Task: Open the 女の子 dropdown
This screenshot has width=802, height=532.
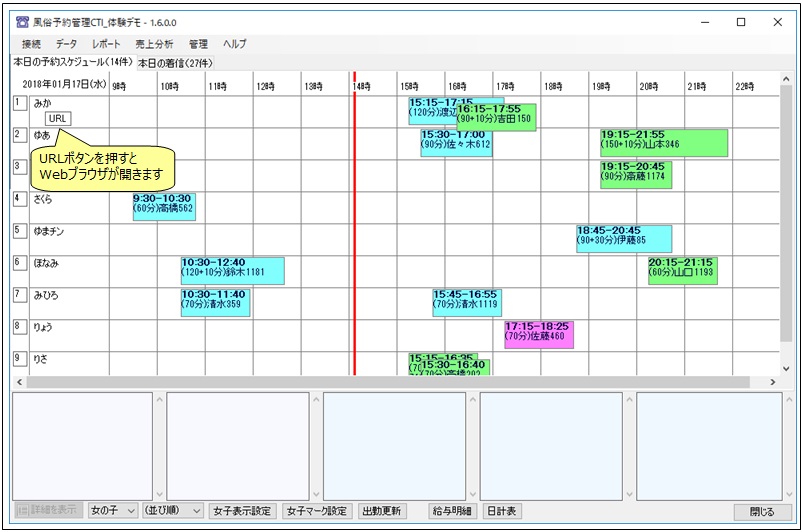Action: 112,511
